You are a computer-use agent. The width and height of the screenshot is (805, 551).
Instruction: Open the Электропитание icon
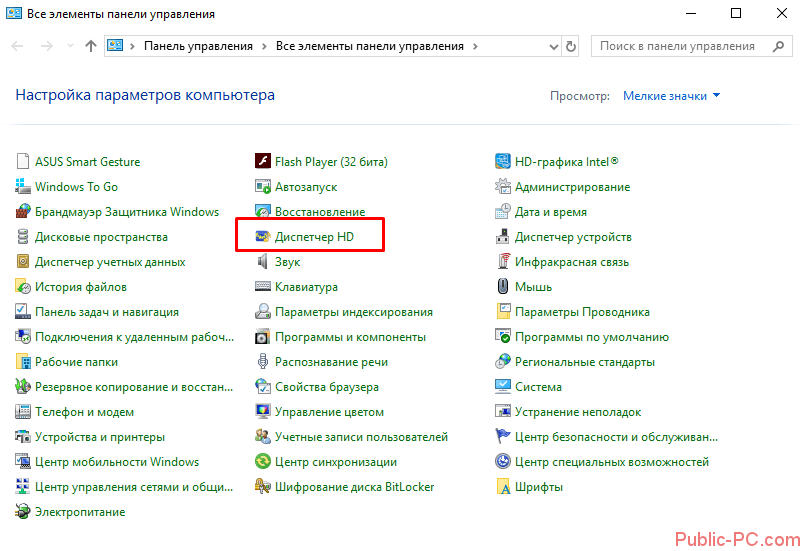(x=23, y=512)
